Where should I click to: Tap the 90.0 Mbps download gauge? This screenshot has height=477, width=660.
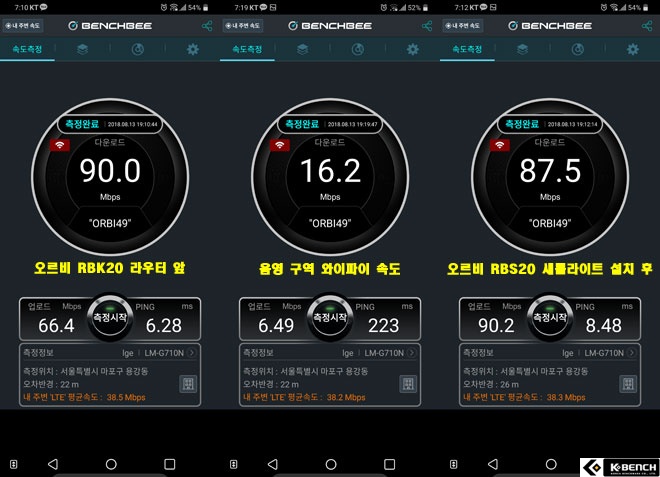(110, 177)
